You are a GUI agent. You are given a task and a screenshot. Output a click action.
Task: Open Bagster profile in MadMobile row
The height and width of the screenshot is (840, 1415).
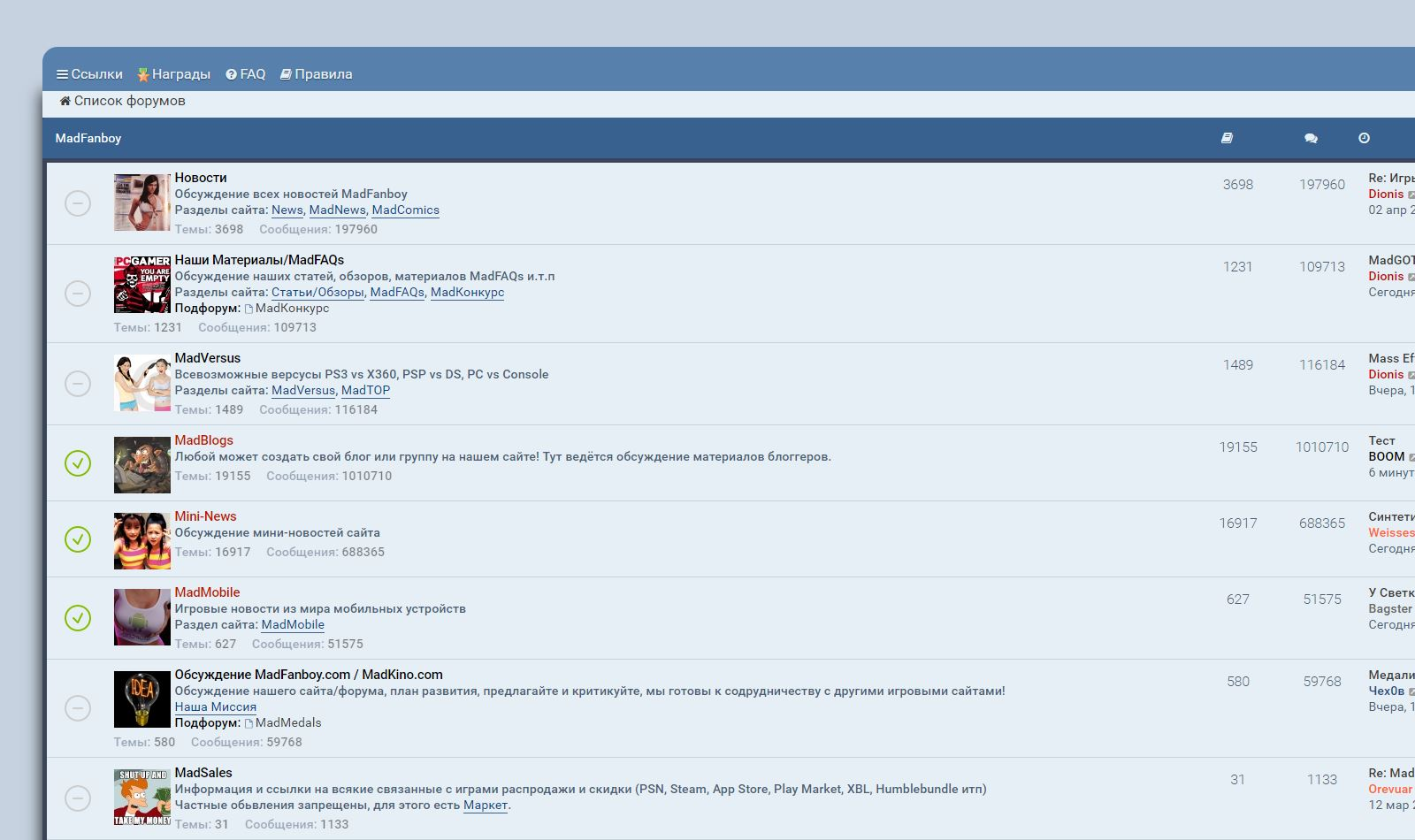1390,609
